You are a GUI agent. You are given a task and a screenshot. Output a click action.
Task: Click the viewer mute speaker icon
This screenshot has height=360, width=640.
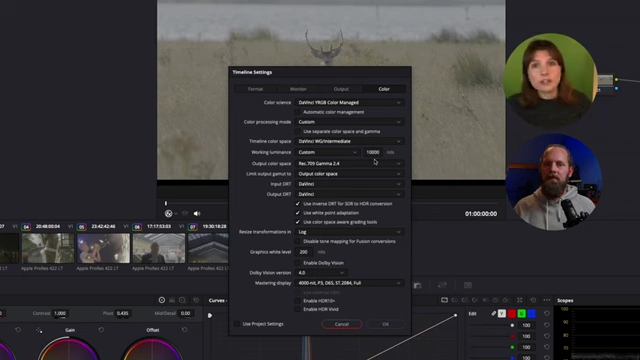(197, 213)
